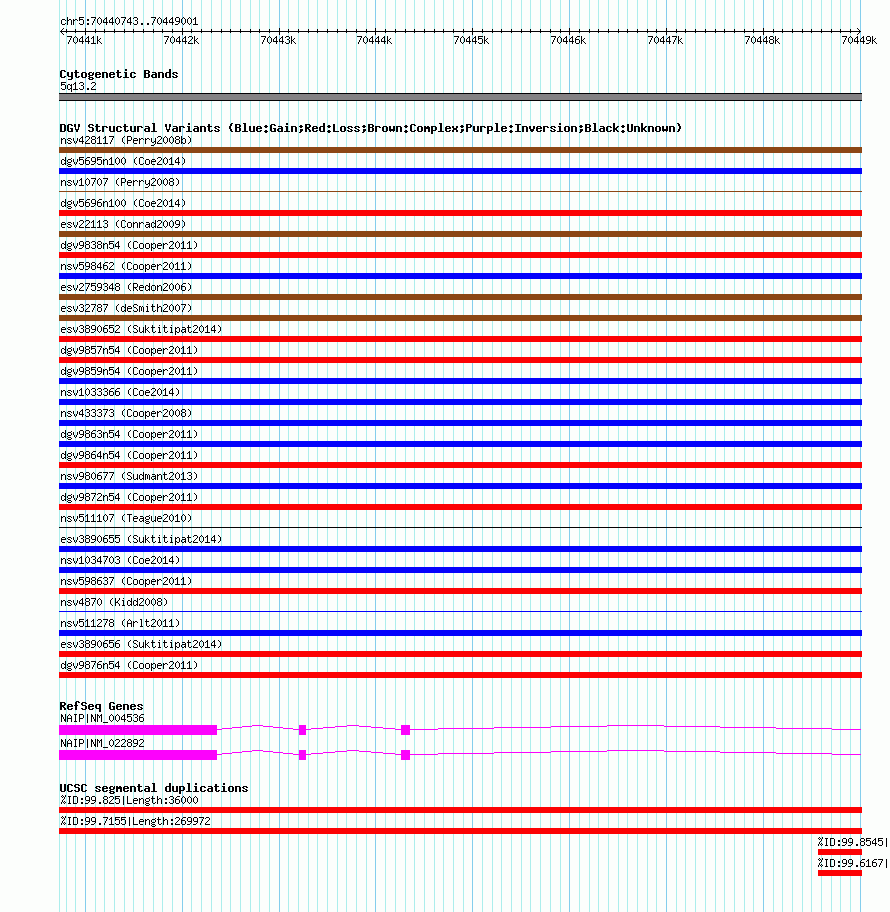Viewport: 890px width, 912px height.
Task: Open variant nsv980677 (Sudmant2013)
Action: coord(129,476)
